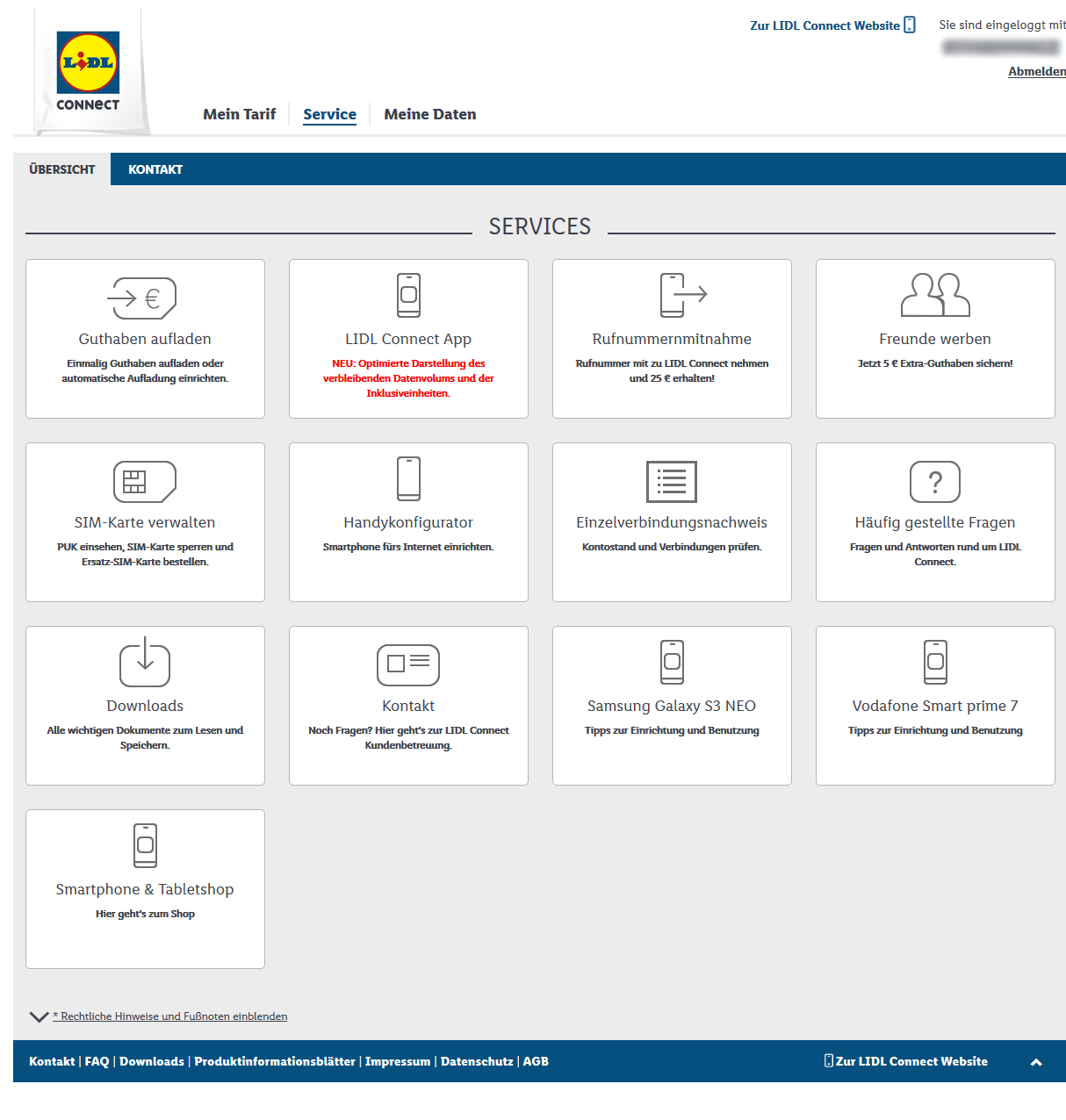The height and width of the screenshot is (1120, 1066).
Task: Click the SIM-Karte verwalten title
Action: point(145,522)
